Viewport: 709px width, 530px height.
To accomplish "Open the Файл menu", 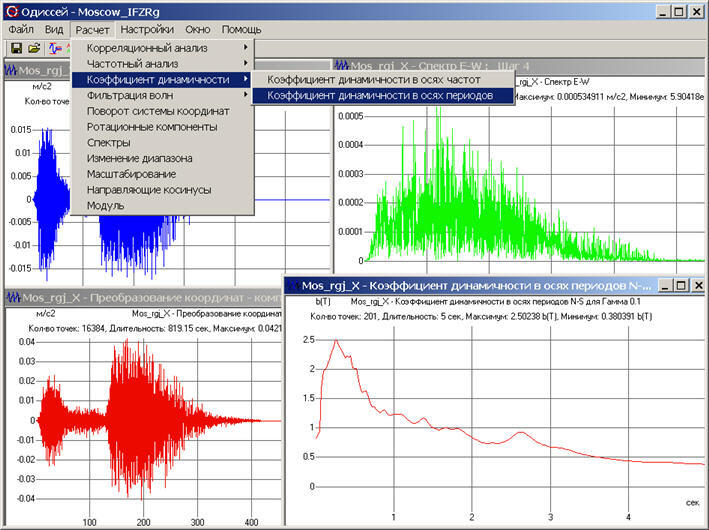I will (x=21, y=30).
